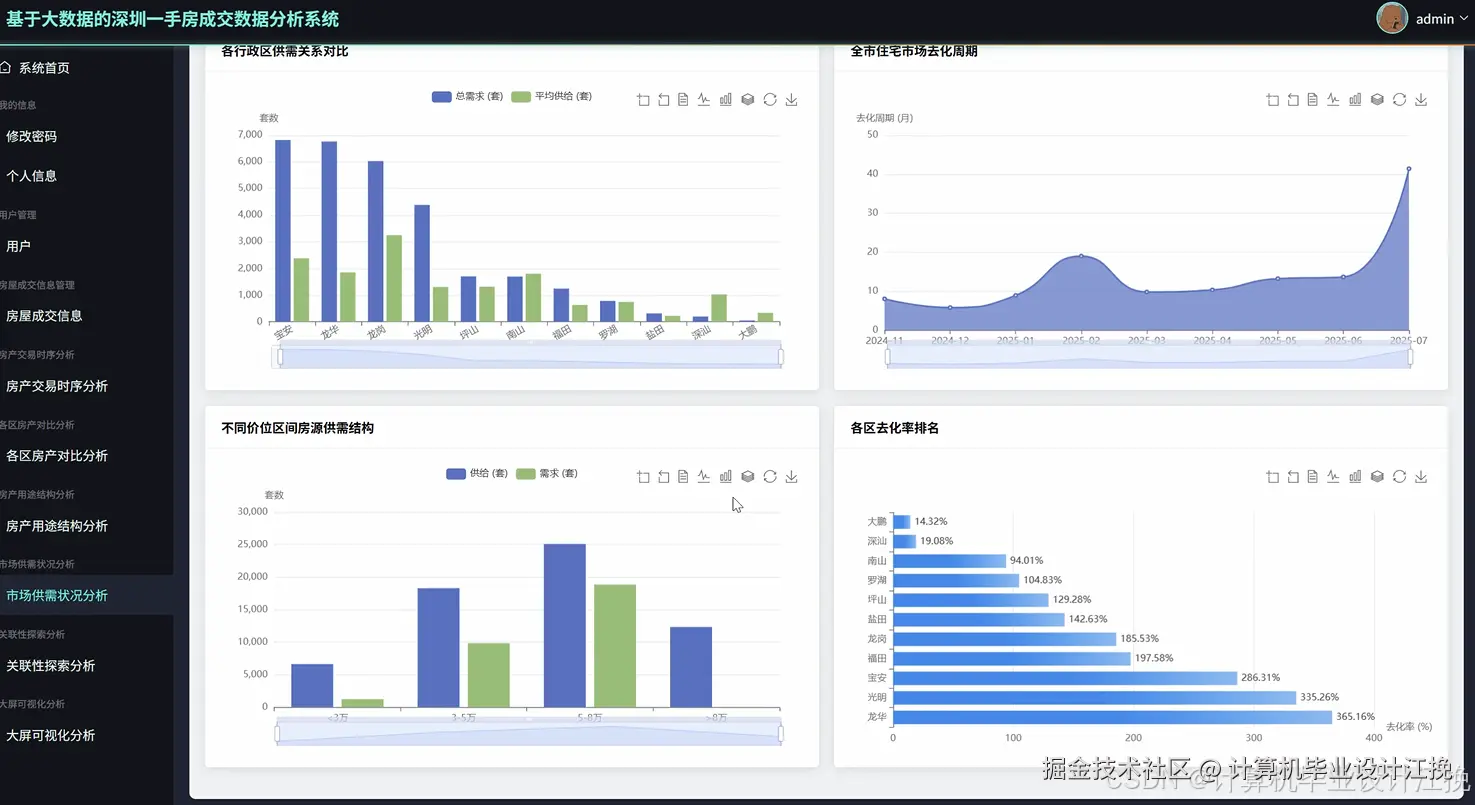The width and height of the screenshot is (1475, 805).
Task: Save 不同价位区间房源供需结构 chart as image
Action: tap(791, 477)
